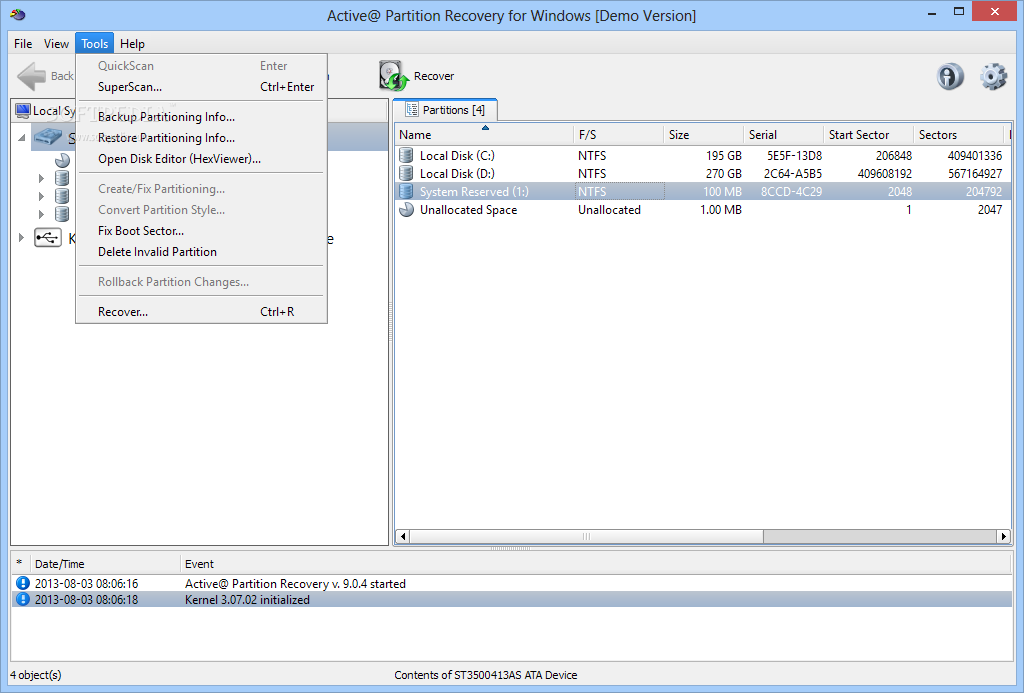The width and height of the screenshot is (1024, 693).
Task: Click the 270 GB size cell
Action: (x=724, y=173)
